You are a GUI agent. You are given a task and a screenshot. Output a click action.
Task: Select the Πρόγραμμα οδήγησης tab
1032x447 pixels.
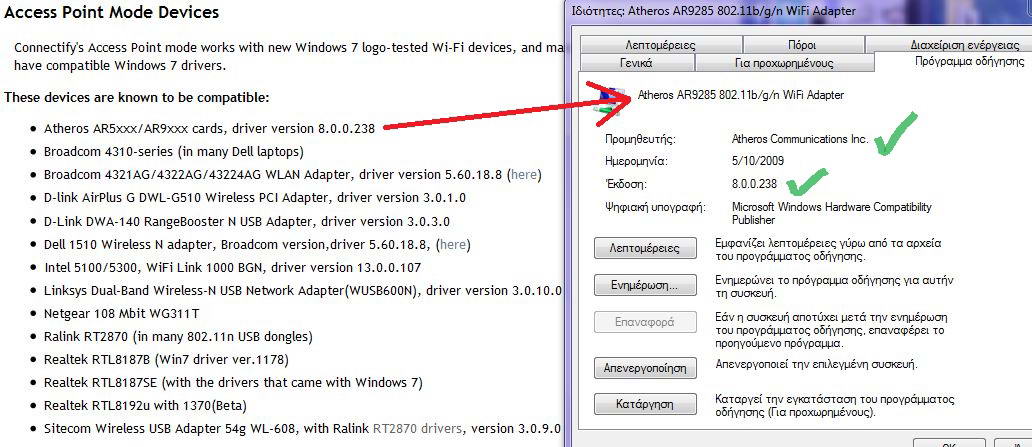(x=954, y=61)
